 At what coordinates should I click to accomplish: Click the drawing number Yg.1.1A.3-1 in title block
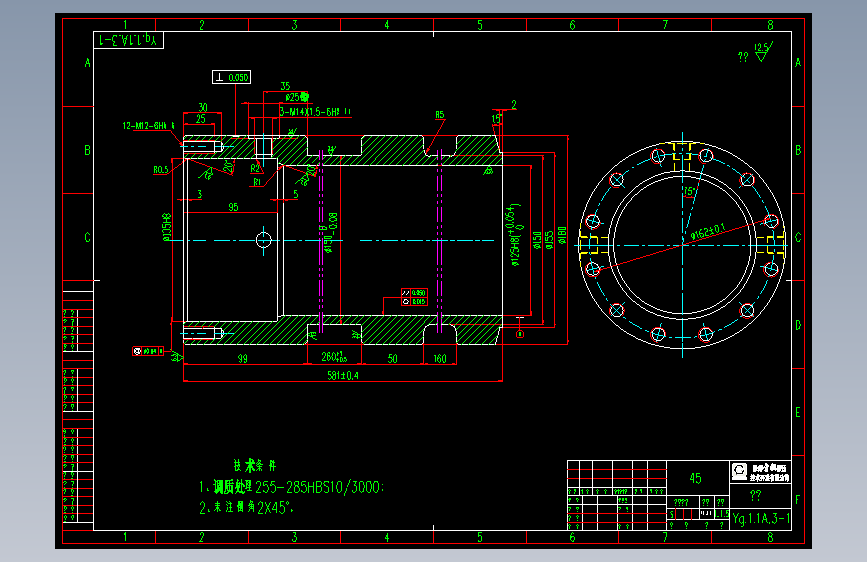coord(761,519)
